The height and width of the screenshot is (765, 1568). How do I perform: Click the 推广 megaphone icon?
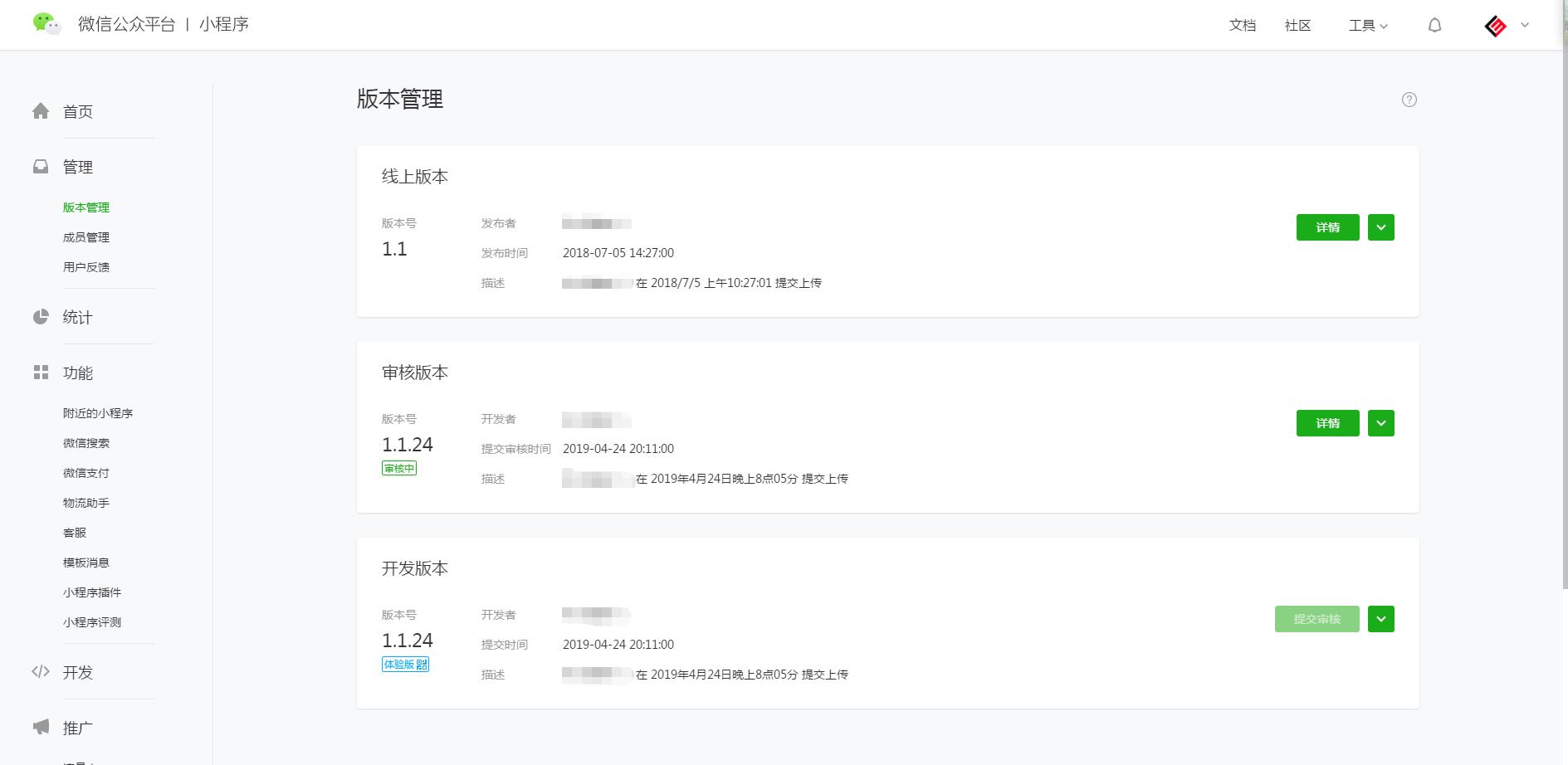tap(41, 728)
